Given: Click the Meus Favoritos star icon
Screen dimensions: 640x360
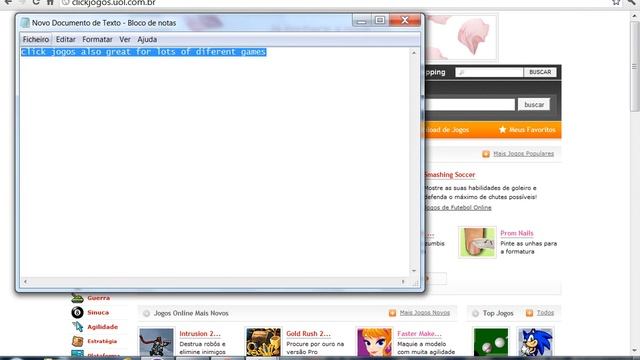Looking at the screenshot, I should tap(502, 129).
